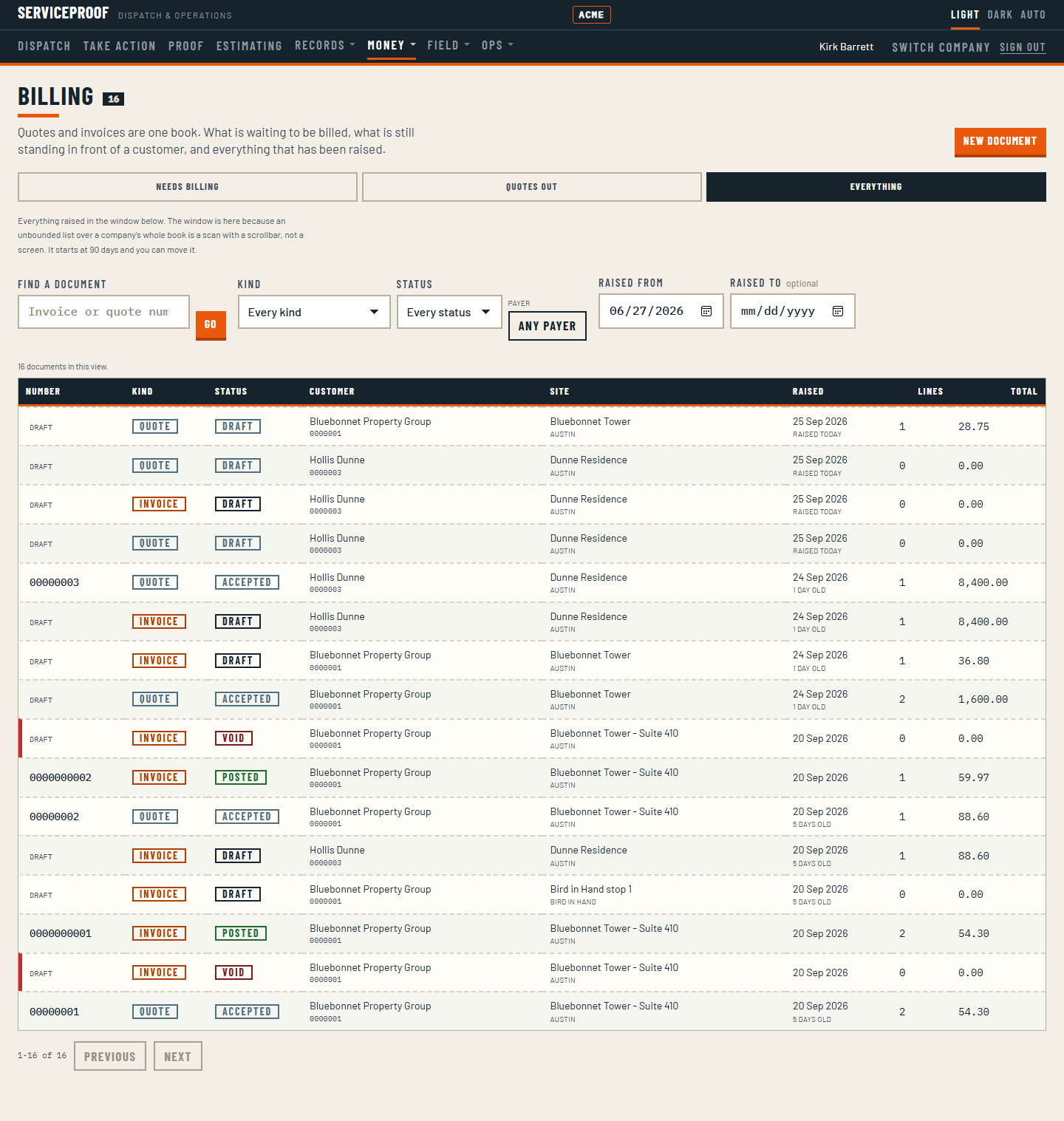Click the Raised To date field
Screen dimensions: 1064x1121
click(x=793, y=311)
